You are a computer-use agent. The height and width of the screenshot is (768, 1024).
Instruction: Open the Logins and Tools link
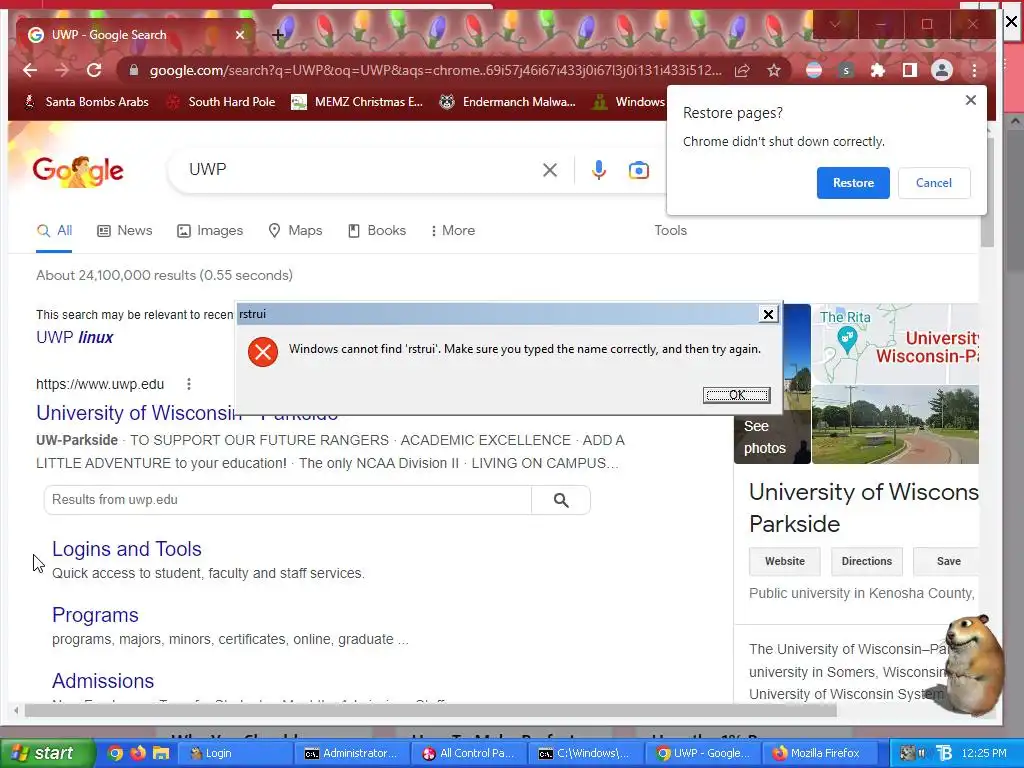(x=127, y=549)
